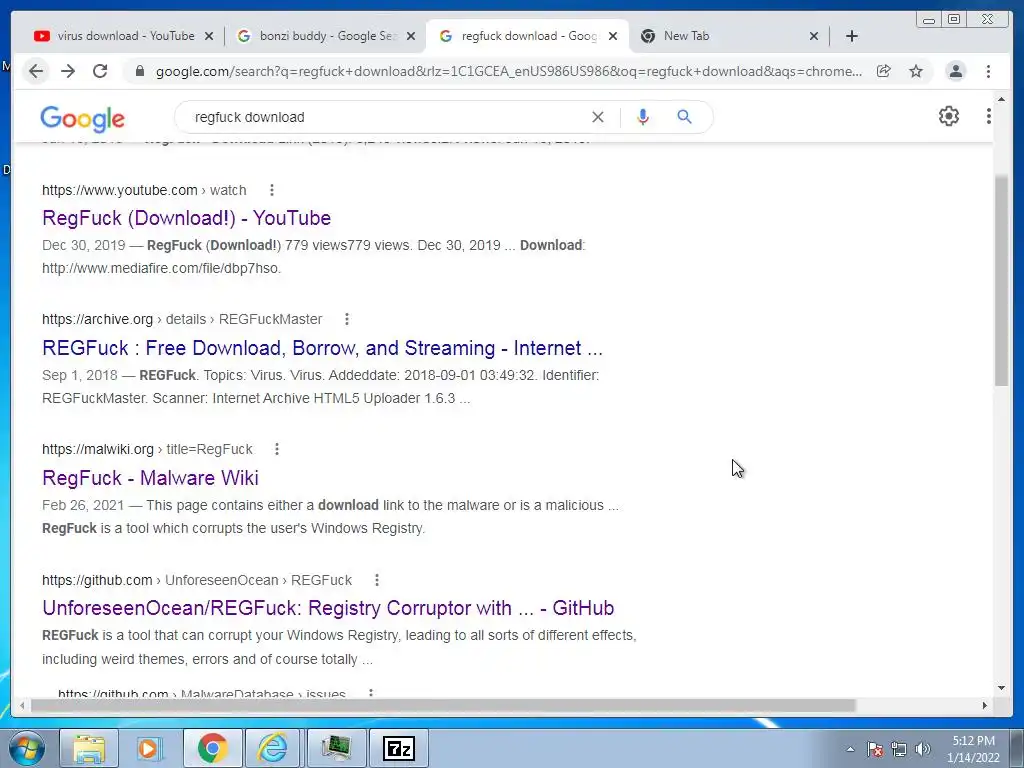Screen dimensions: 1024x768
Task: Share this page via the share icon
Action: 884,71
